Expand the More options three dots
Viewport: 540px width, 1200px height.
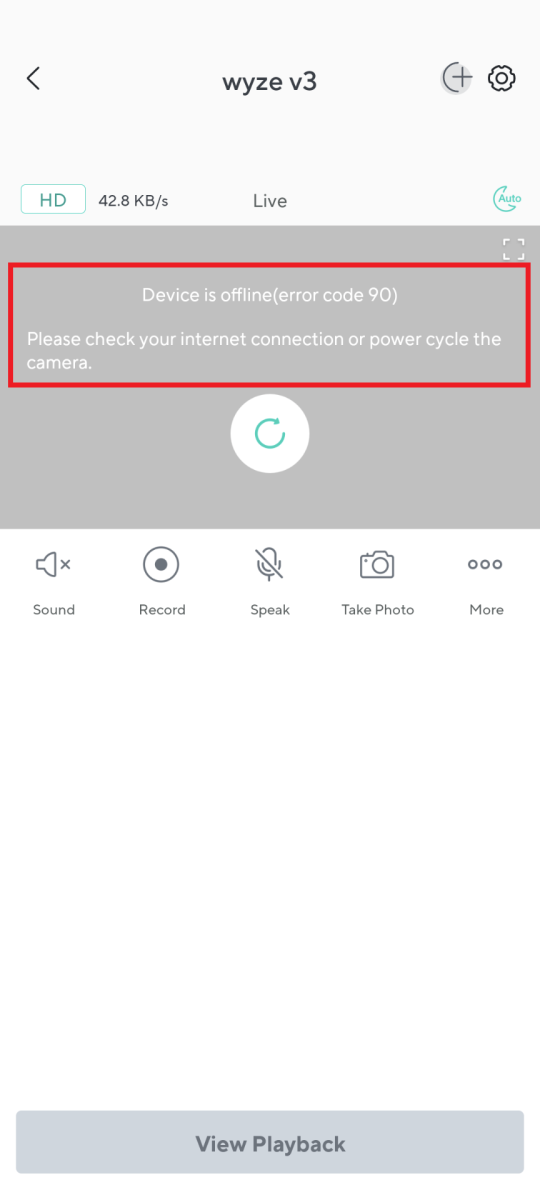coord(485,565)
